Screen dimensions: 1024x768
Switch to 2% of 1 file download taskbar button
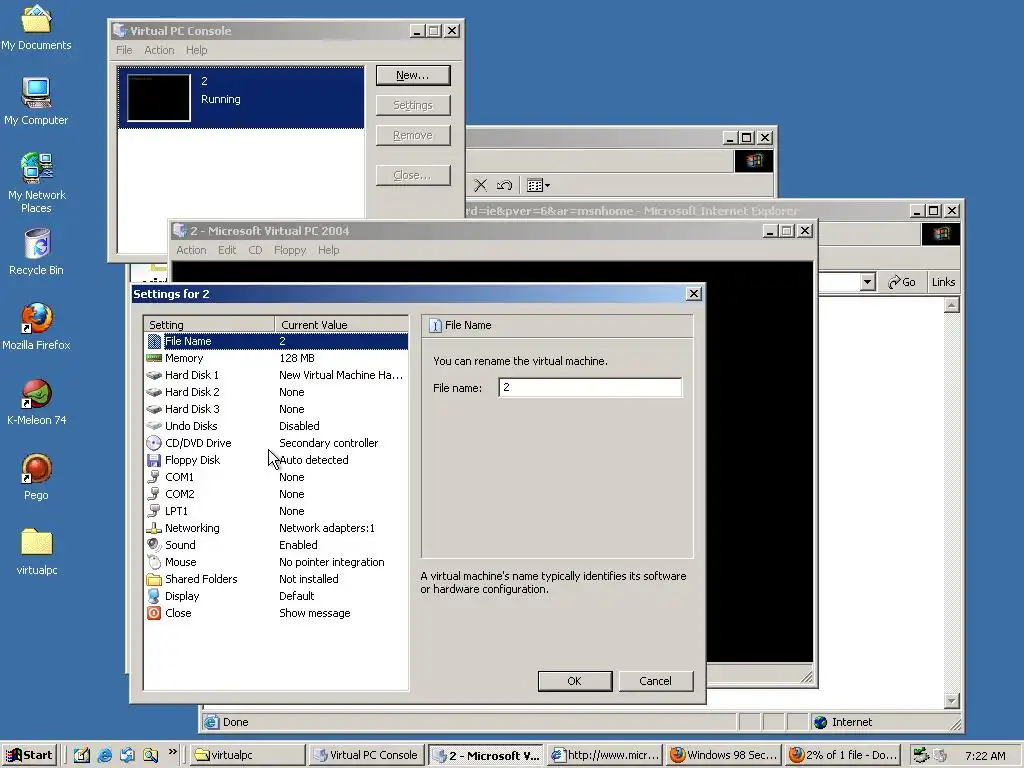[x=843, y=755]
